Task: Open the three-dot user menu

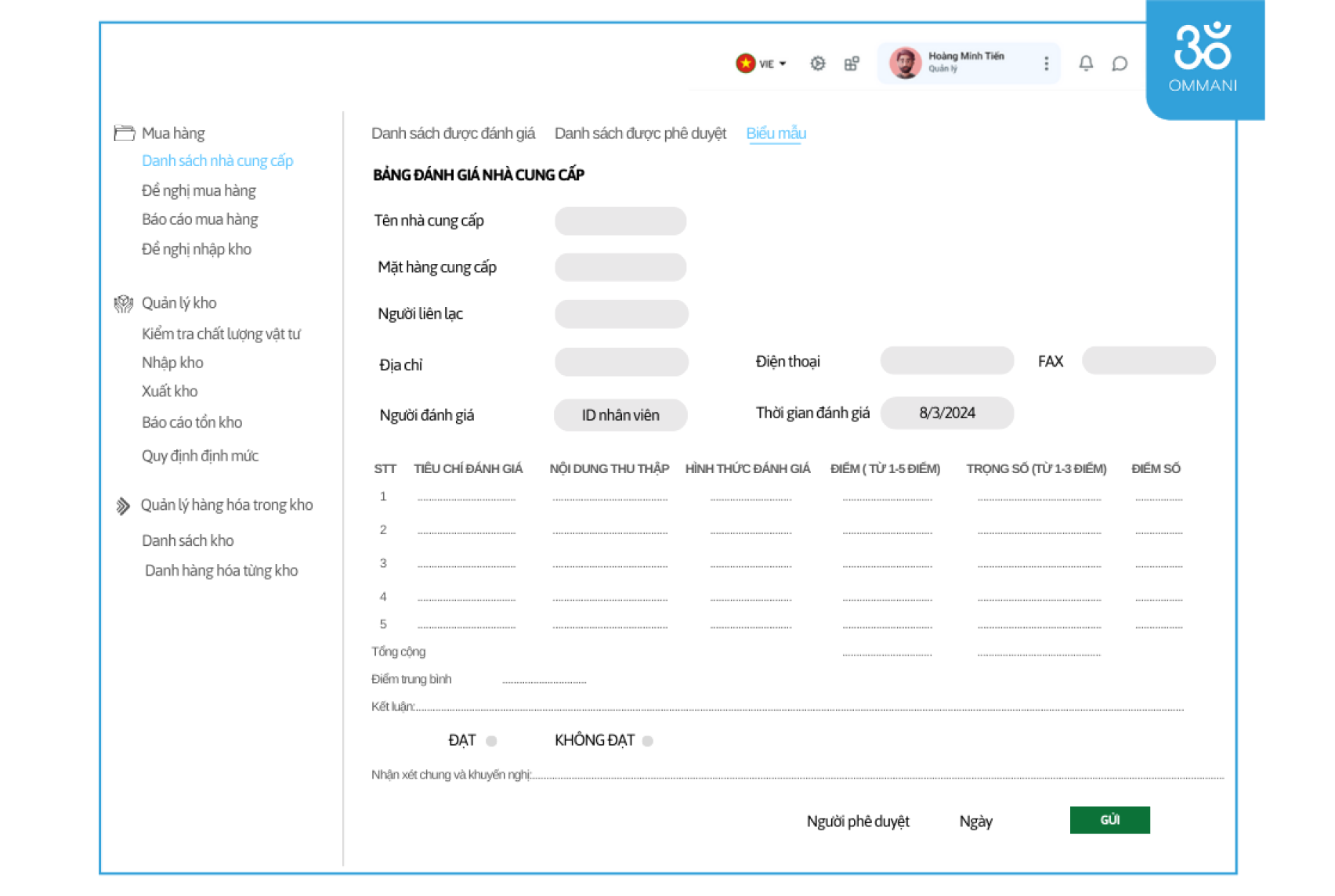Action: [1046, 63]
